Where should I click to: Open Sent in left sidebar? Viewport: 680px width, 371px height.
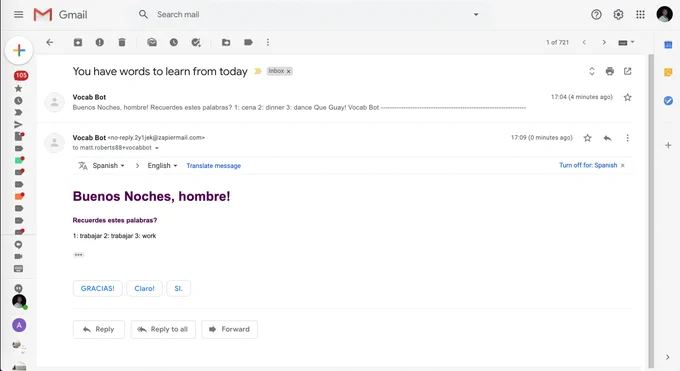pos(18,125)
